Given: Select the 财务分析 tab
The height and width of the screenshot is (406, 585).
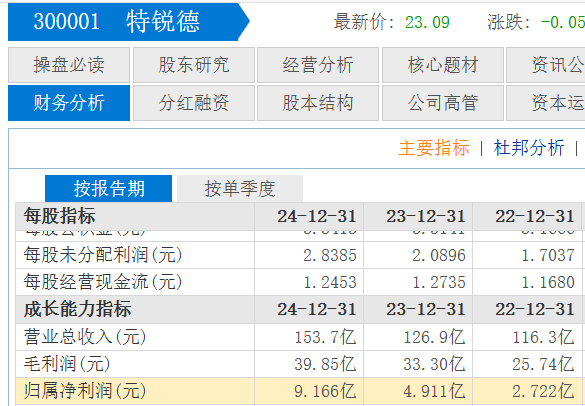Looking at the screenshot, I should [69, 103].
